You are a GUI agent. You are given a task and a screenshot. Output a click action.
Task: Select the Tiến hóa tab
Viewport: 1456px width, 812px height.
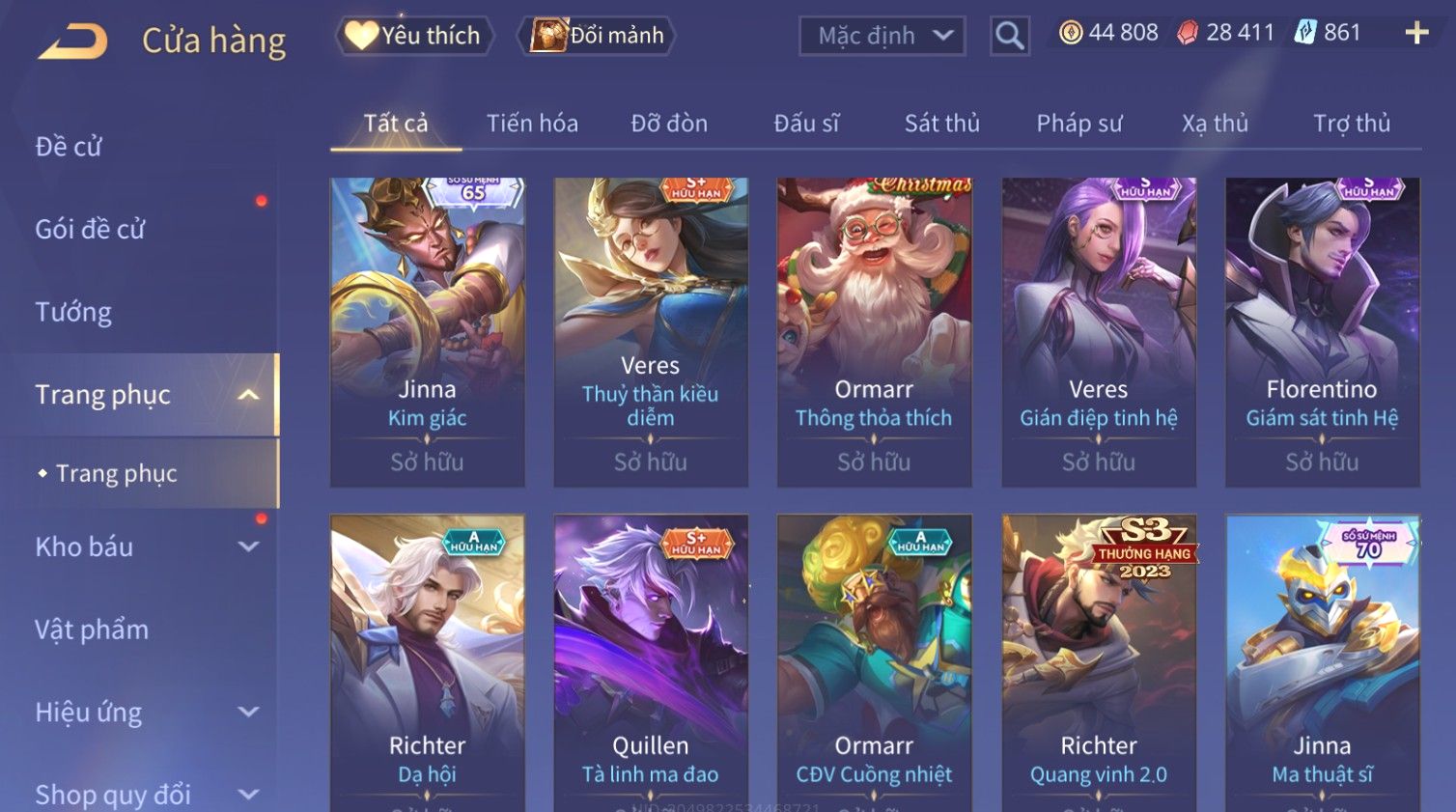[532, 124]
